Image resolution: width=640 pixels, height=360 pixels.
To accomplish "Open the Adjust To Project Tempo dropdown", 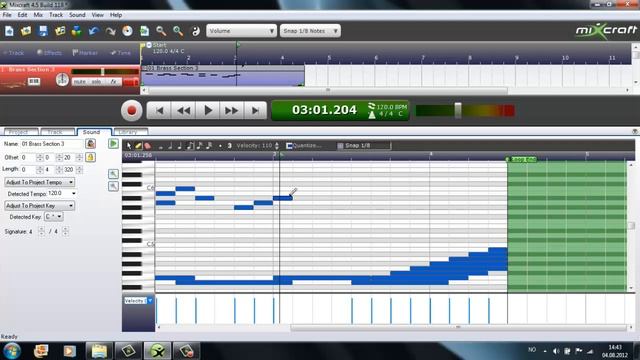I will 40,182.
